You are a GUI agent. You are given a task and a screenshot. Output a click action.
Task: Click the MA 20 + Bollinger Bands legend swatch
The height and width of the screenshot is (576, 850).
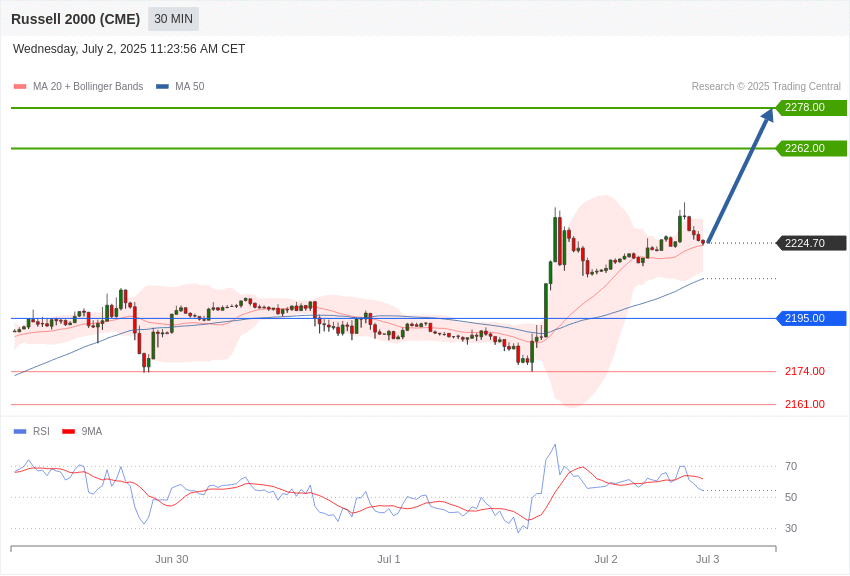[20, 87]
